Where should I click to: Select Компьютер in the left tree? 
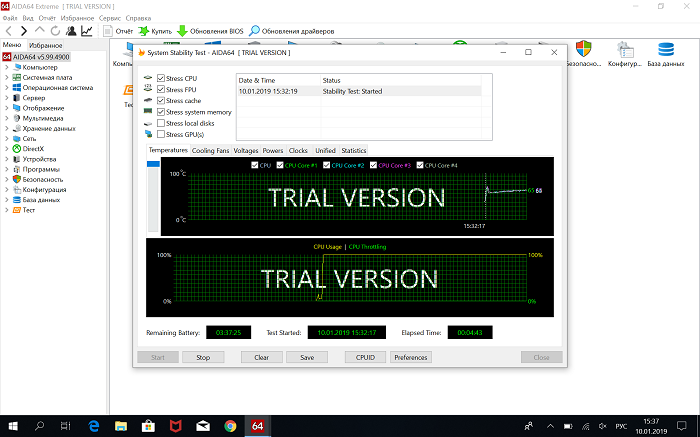tap(40, 67)
